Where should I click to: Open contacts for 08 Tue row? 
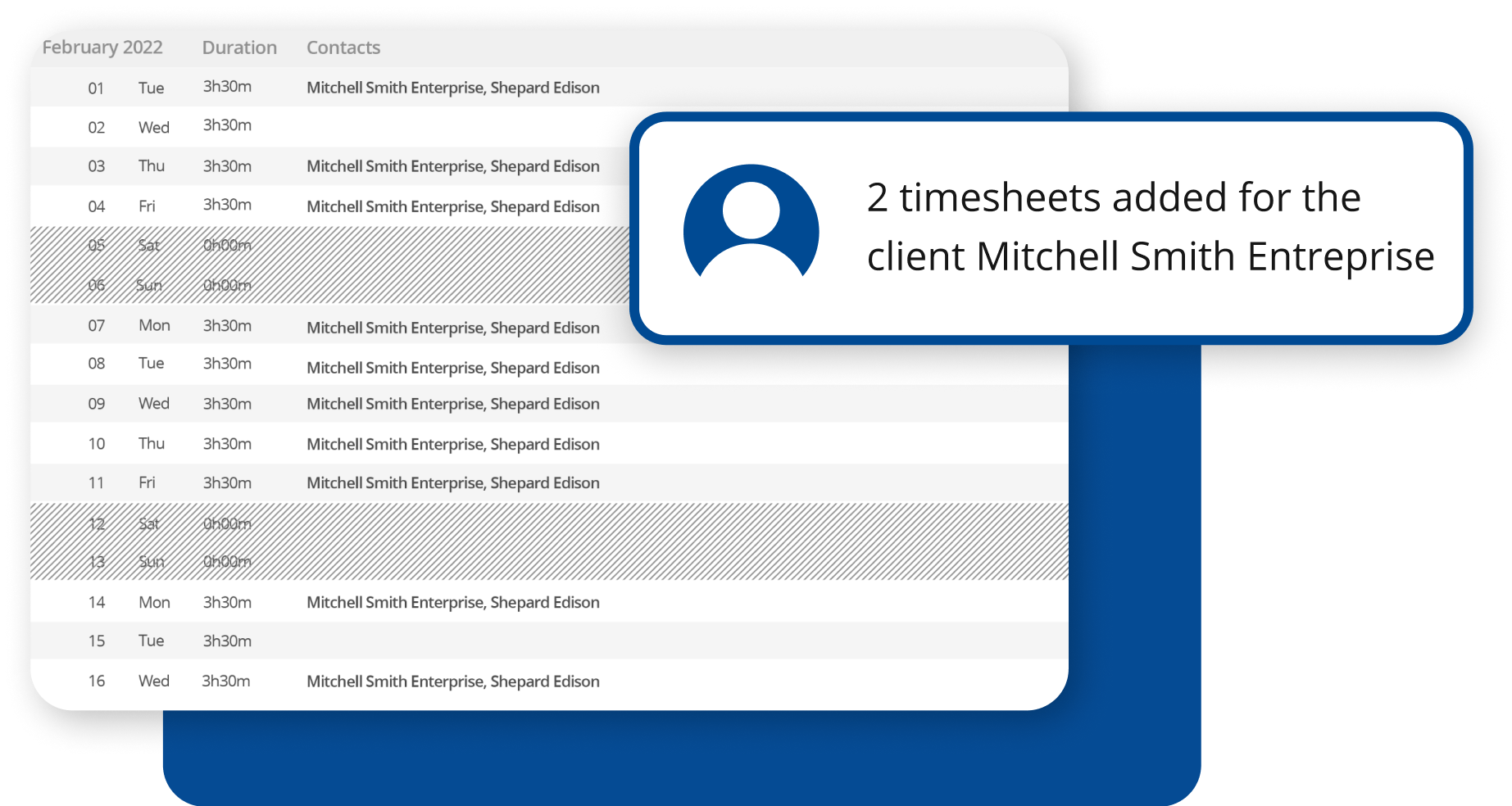(x=453, y=368)
